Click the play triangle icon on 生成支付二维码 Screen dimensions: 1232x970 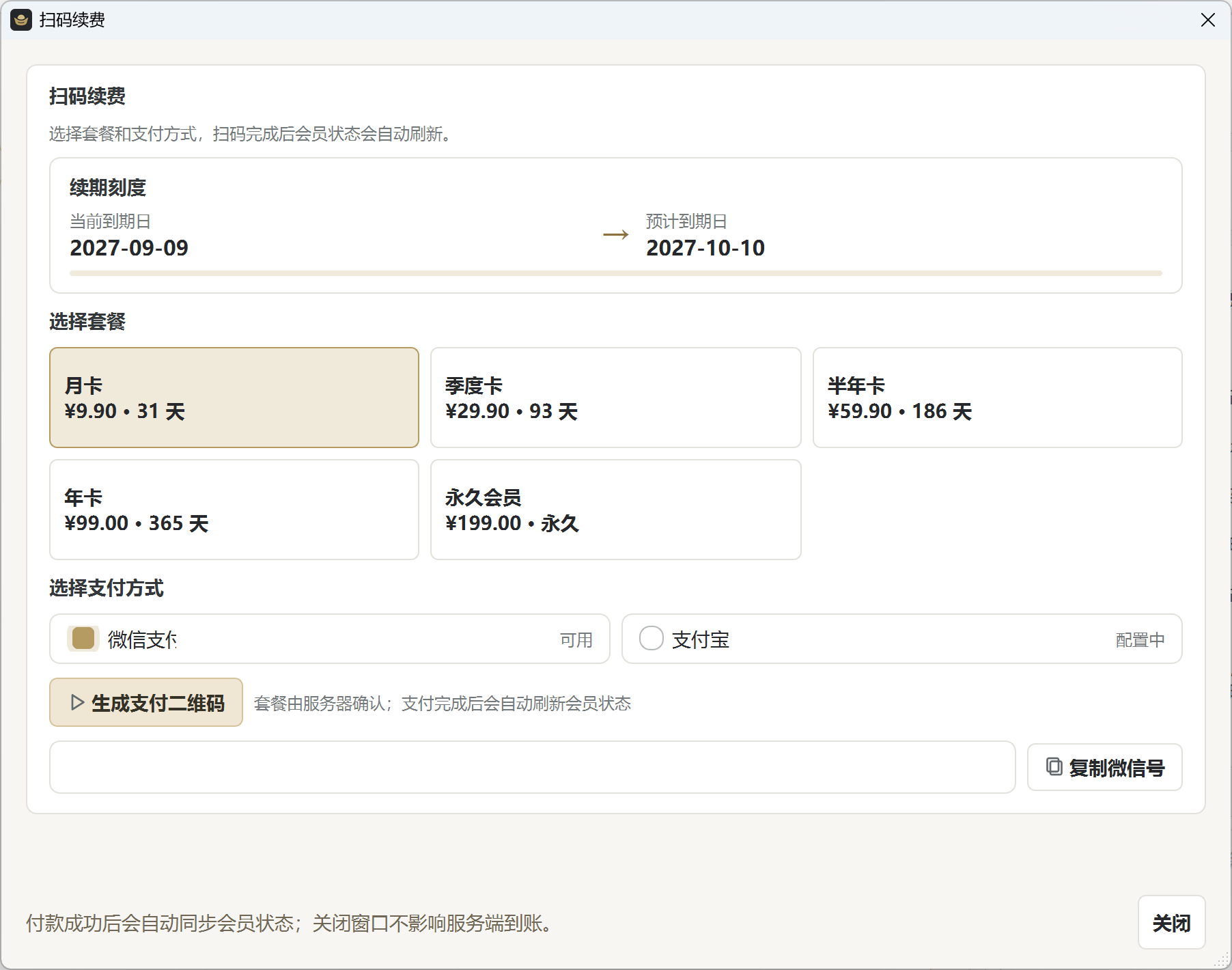(77, 702)
